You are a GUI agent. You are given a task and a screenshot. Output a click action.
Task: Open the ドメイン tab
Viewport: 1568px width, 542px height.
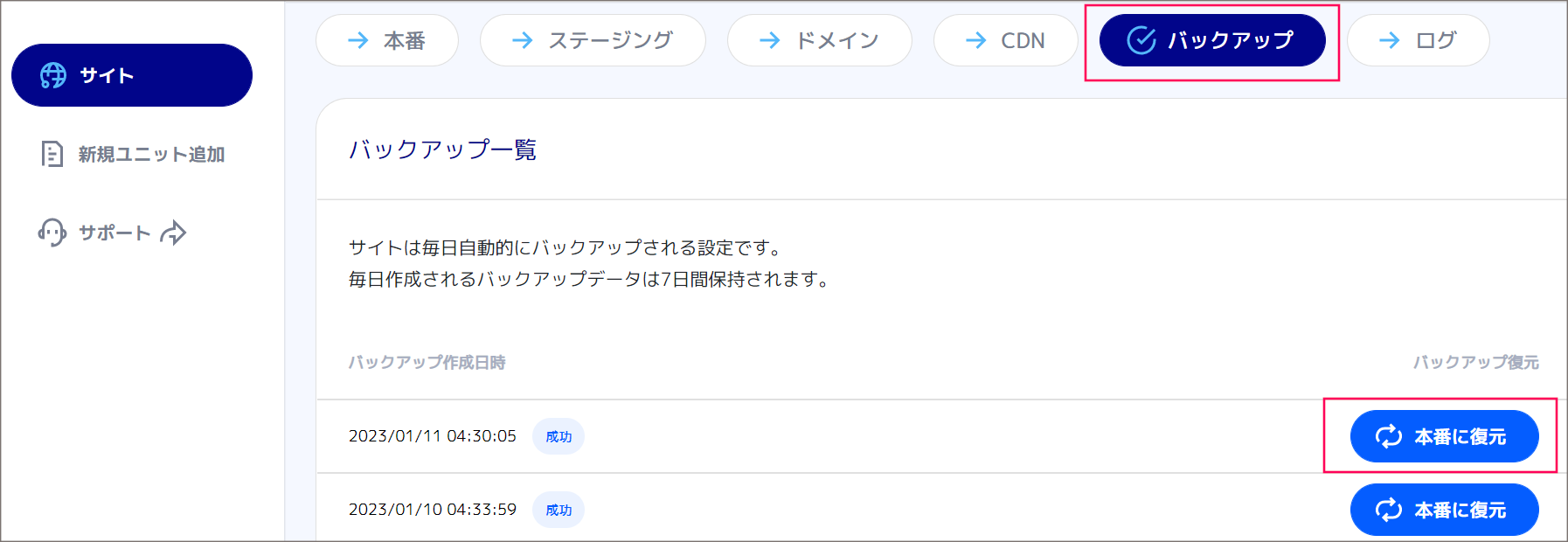click(x=820, y=40)
